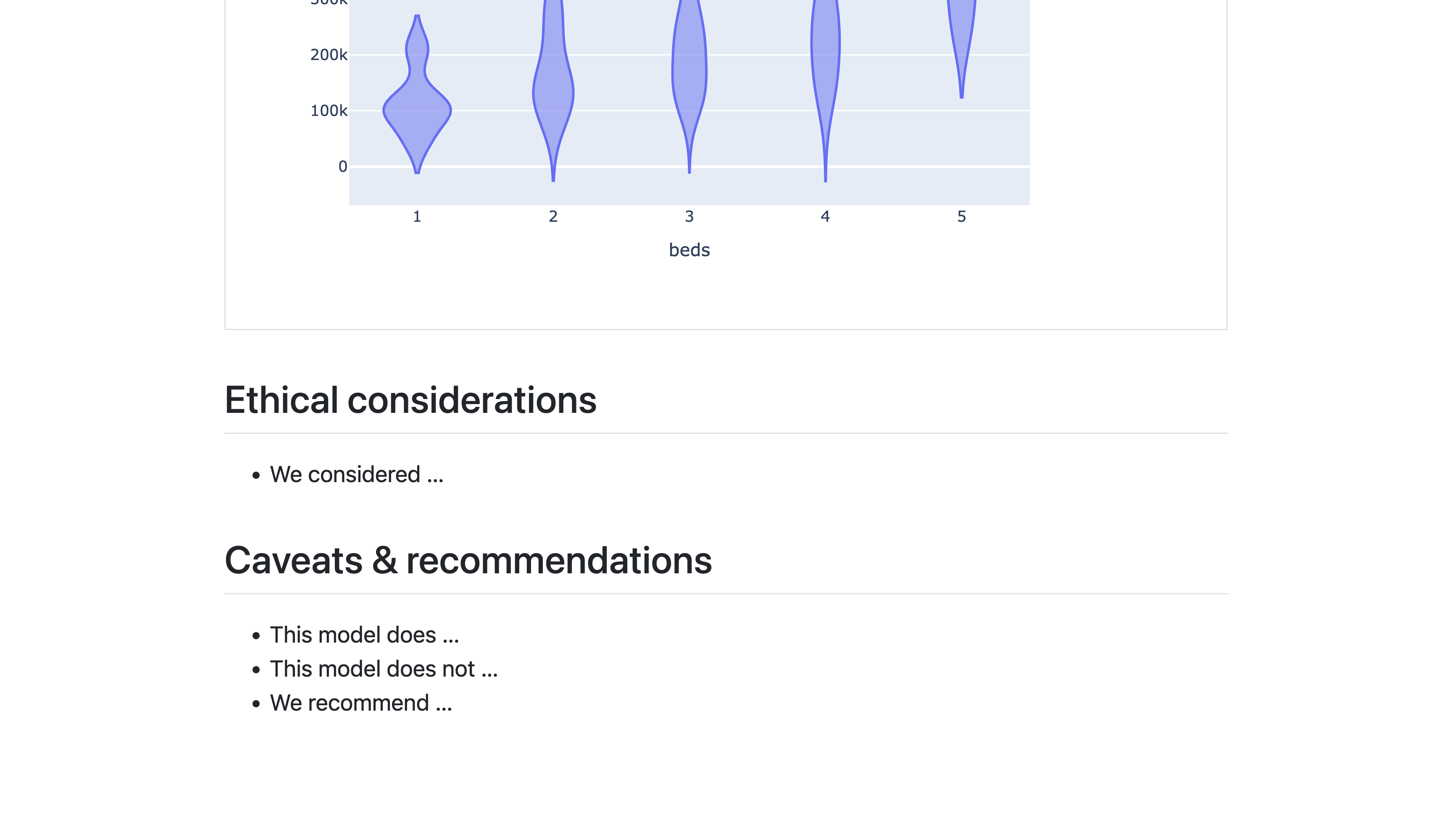Screen dimensions: 1452x840
Task: Click the 100k y-axis label
Action: 329,110
